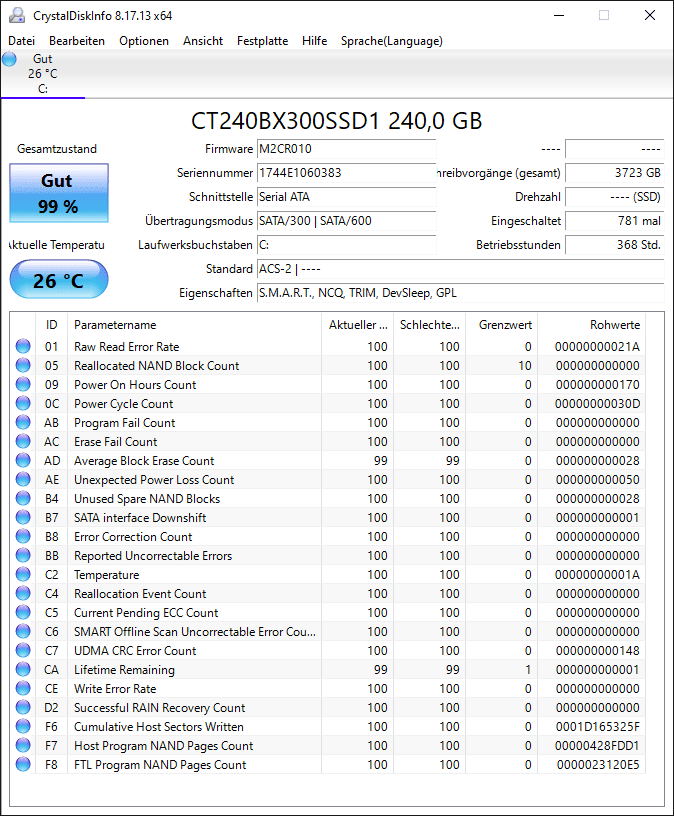Click the Eigenschaften field with S.M.A.R.T., NCQ, TRIM
Image resolution: width=674 pixels, height=816 pixels.
coord(461,293)
